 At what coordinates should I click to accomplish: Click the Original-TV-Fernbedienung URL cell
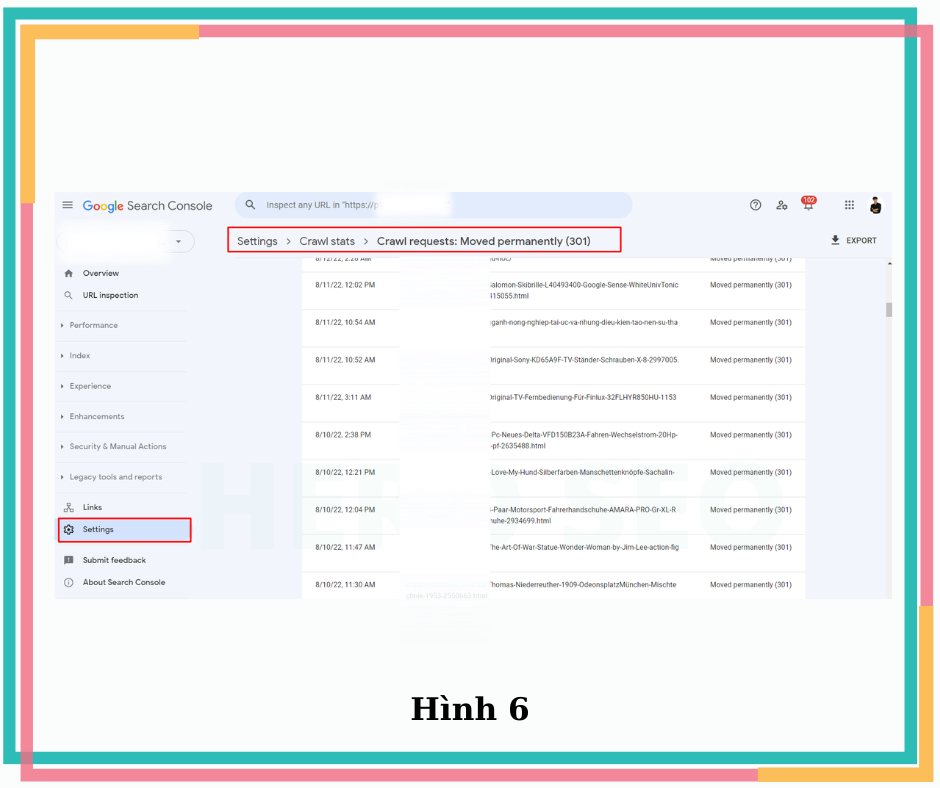[583, 397]
